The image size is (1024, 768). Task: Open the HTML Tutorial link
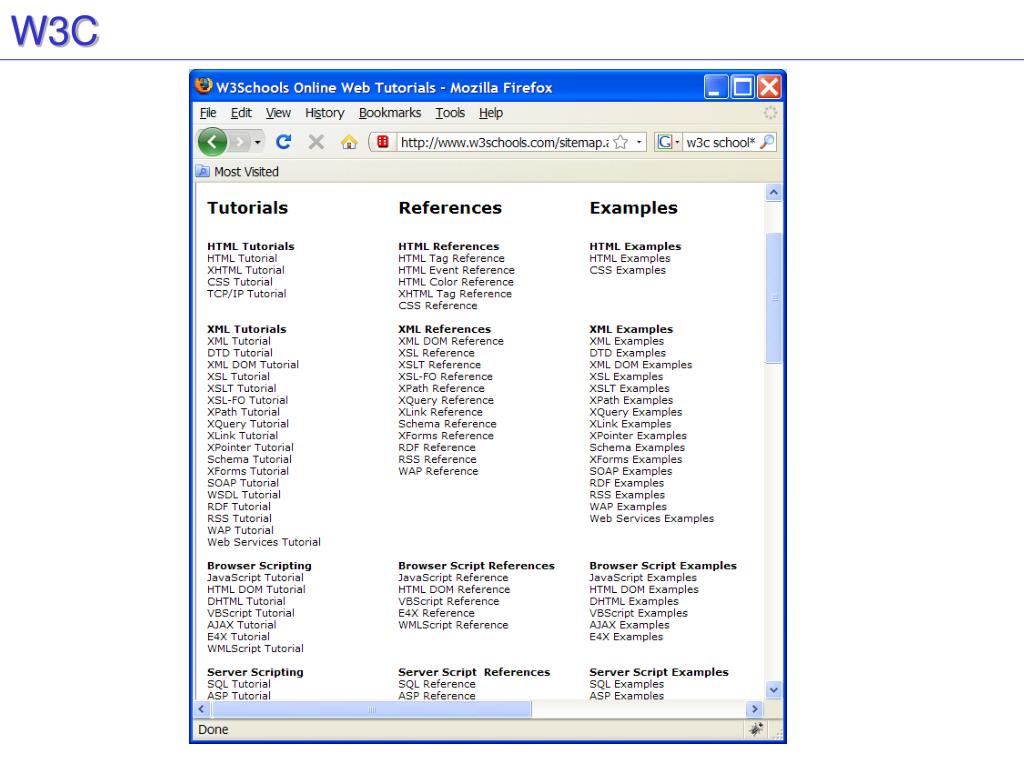pos(242,258)
